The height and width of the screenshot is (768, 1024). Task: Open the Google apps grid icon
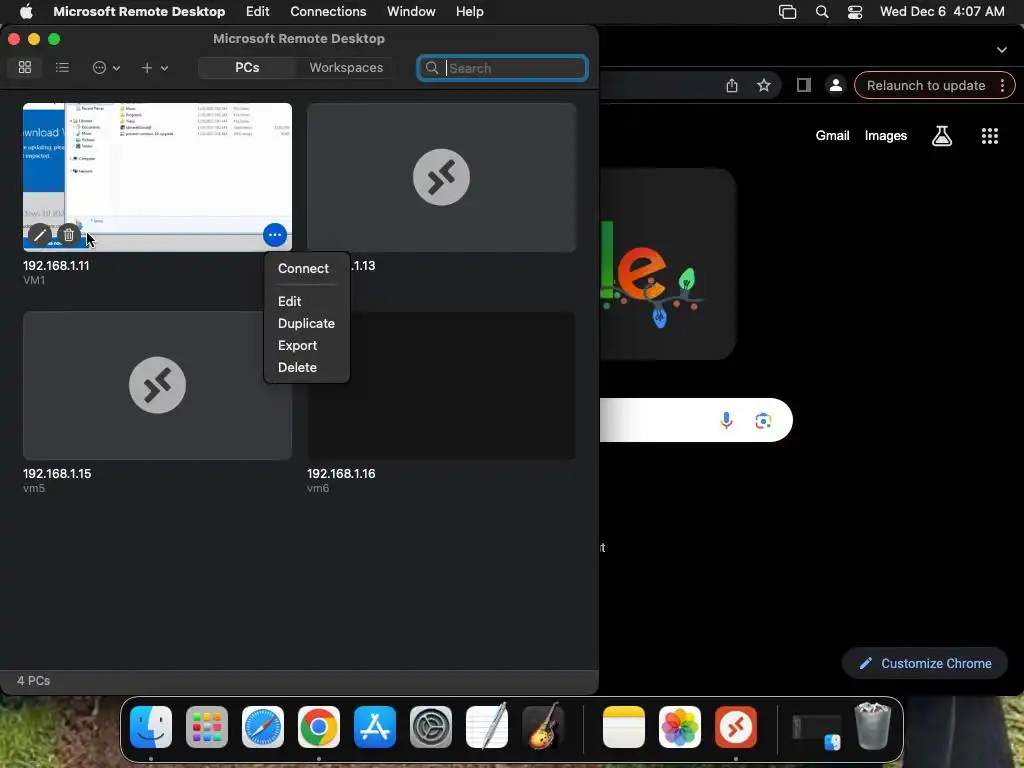pos(990,136)
